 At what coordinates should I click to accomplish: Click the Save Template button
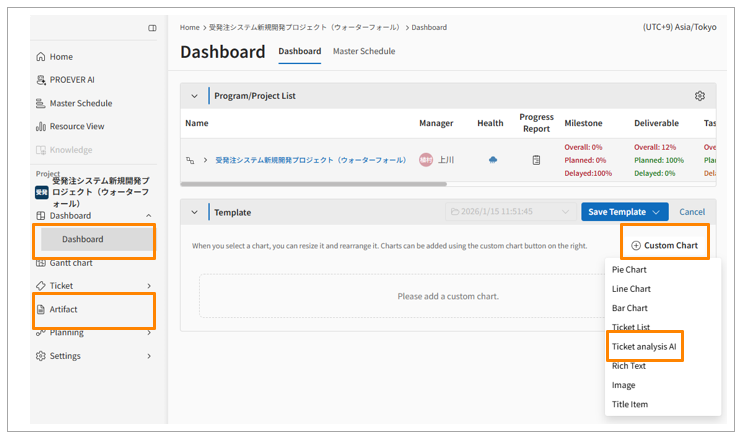coord(624,212)
